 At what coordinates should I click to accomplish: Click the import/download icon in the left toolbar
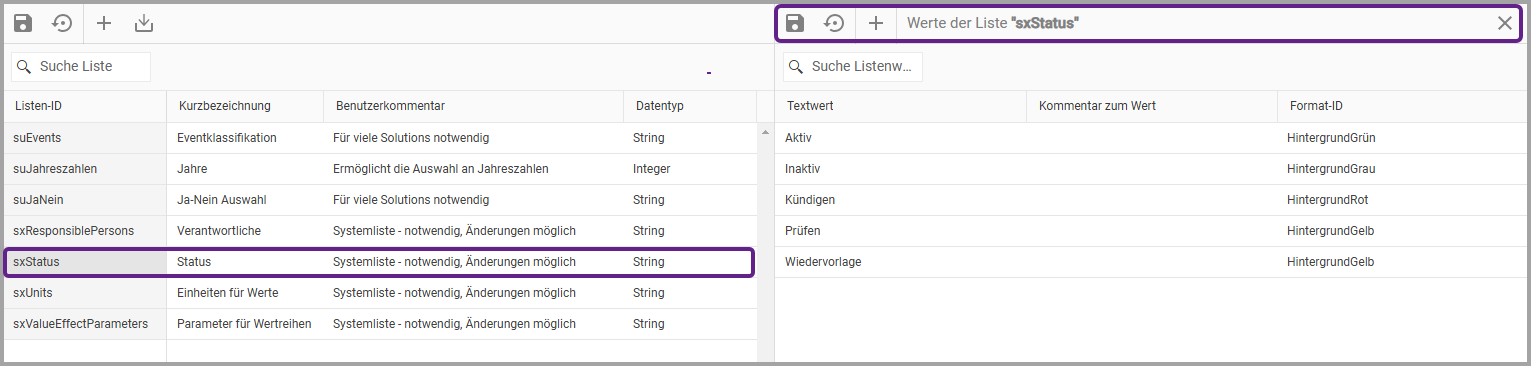point(144,23)
